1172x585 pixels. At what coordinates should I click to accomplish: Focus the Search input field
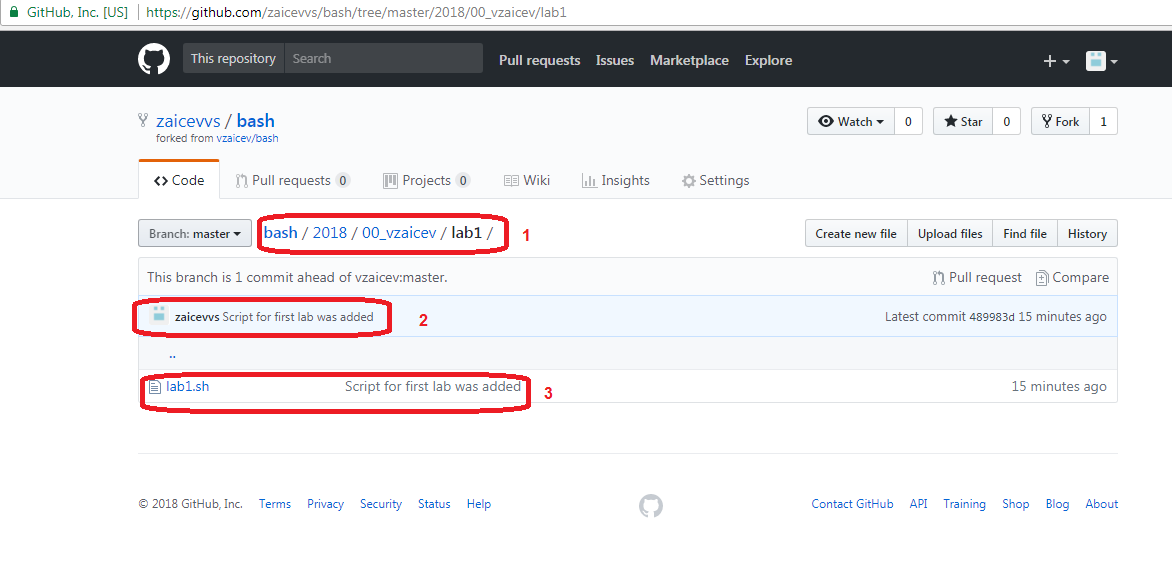(x=383, y=58)
